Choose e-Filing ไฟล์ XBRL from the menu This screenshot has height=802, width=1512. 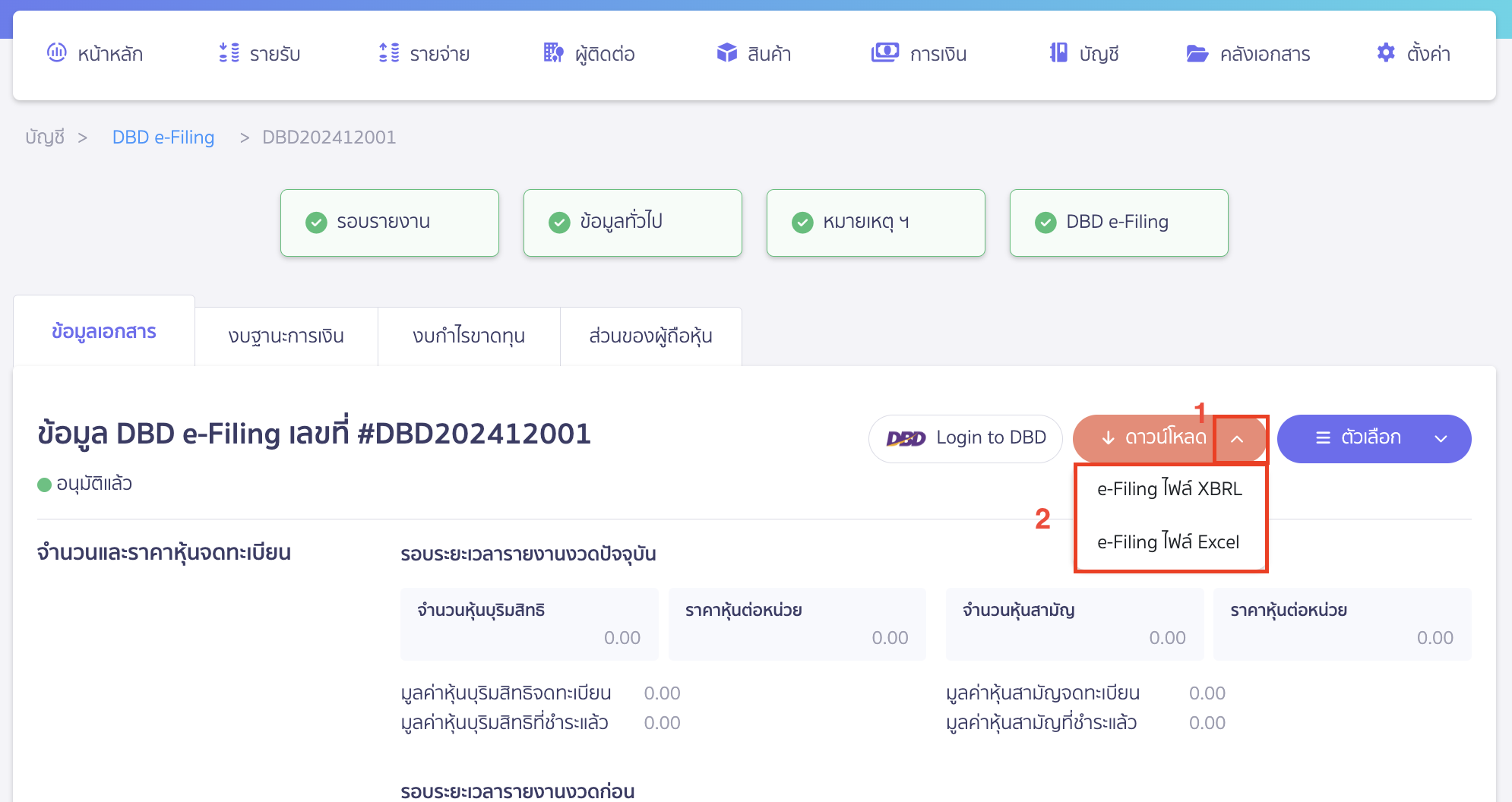[x=1168, y=489]
